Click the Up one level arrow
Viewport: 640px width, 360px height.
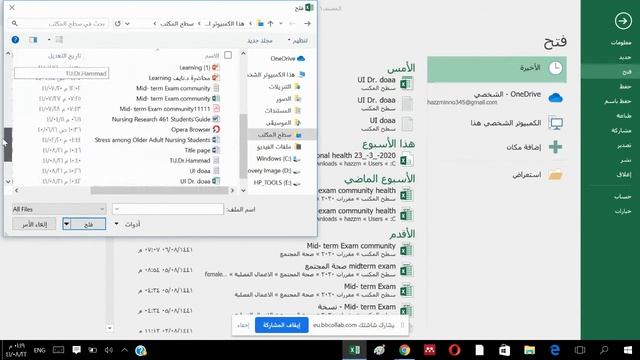coord(270,24)
